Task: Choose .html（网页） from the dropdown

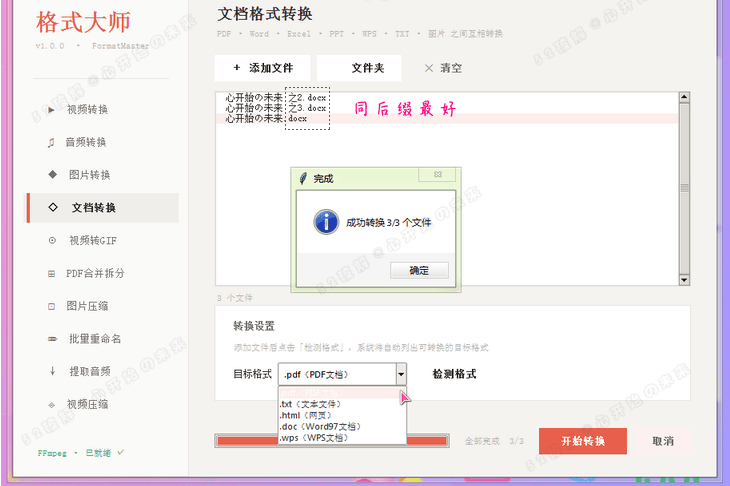Action: point(340,415)
